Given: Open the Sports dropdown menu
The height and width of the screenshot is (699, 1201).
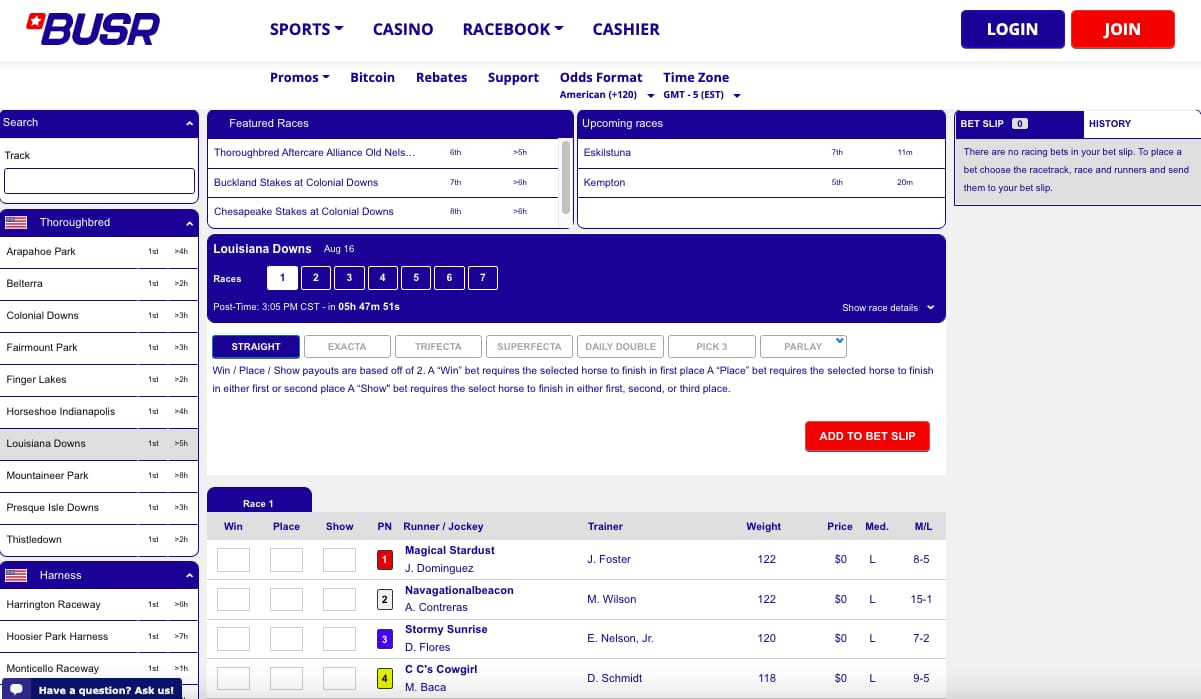Looking at the screenshot, I should pos(306,29).
